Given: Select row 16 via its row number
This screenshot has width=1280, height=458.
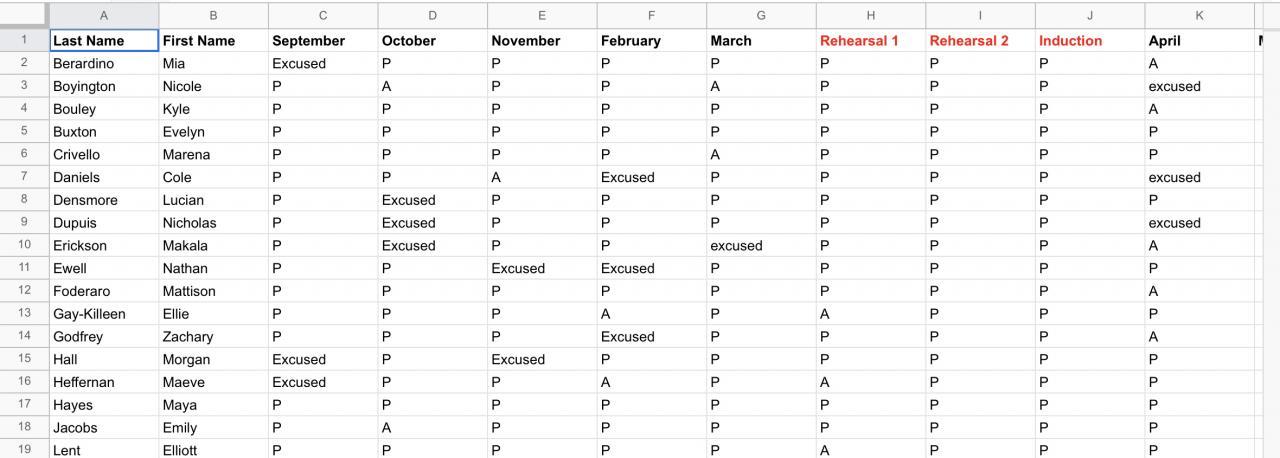Looking at the screenshot, I should [24, 382].
